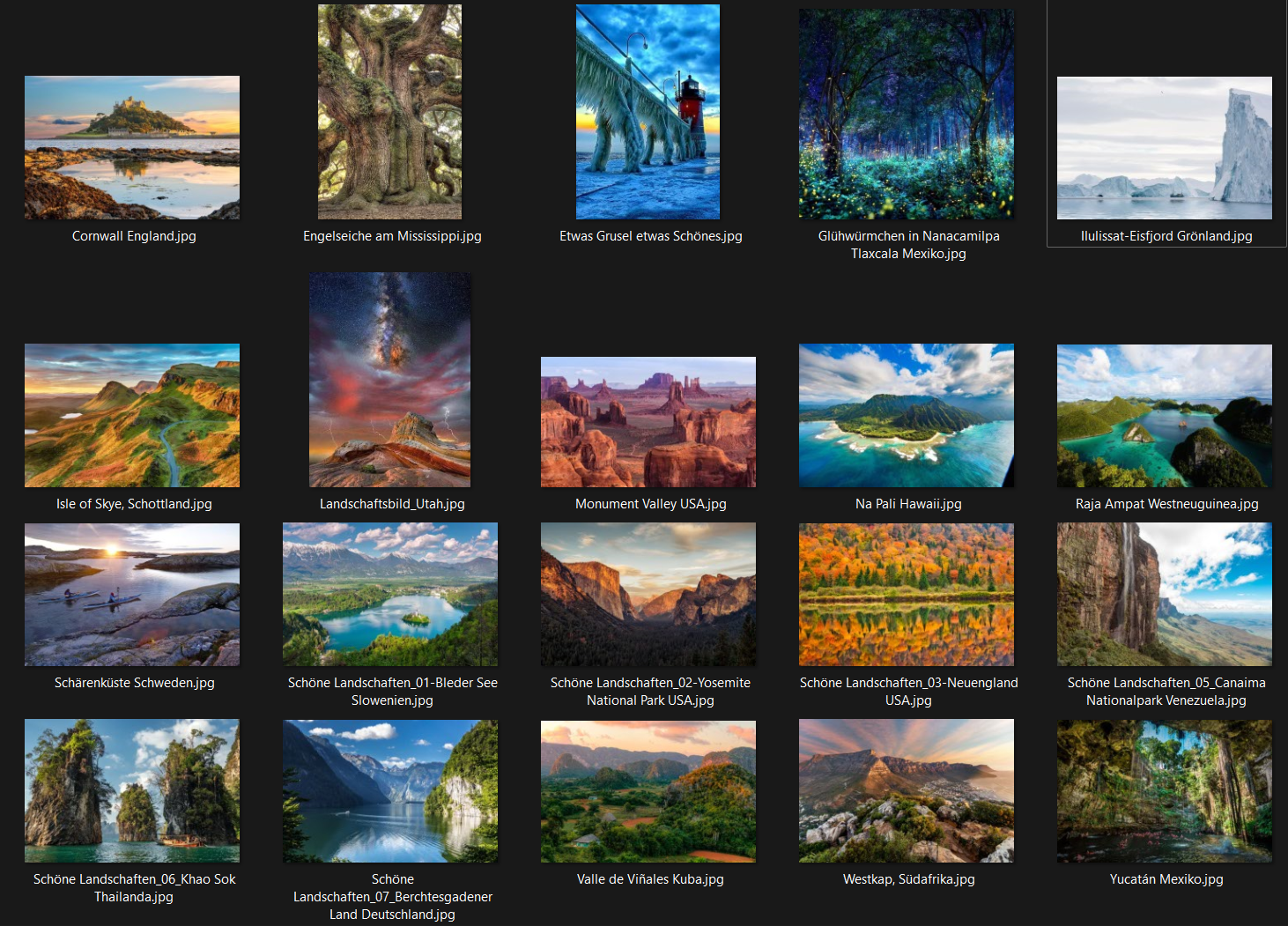Click the file name Ilulissat-Eisfjord Grönland.jpg
The width and height of the screenshot is (1288, 926).
pos(1166,236)
